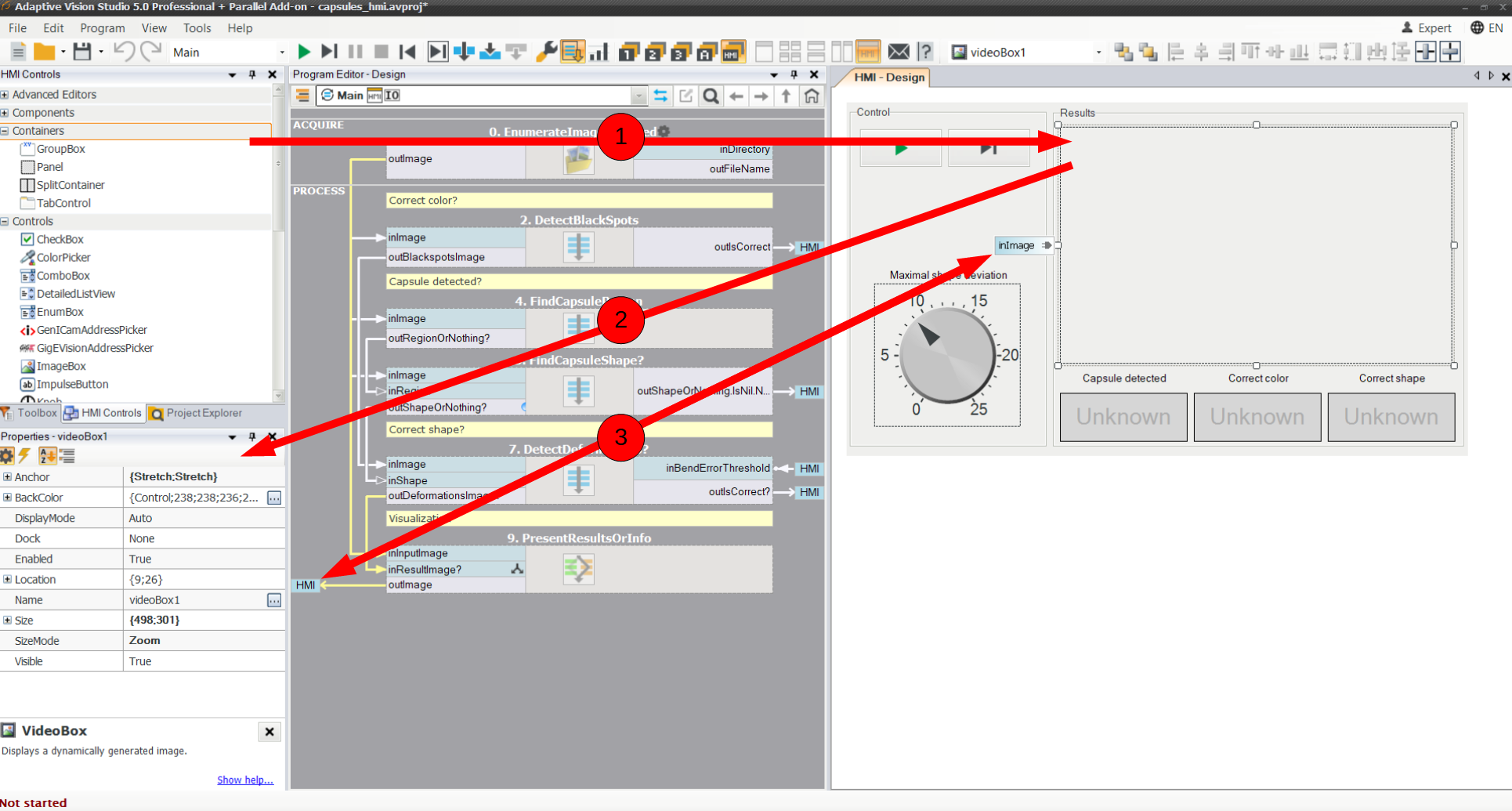Collapse the Containers category
Image resolution: width=1512 pixels, height=811 pixels.
pos(5,131)
